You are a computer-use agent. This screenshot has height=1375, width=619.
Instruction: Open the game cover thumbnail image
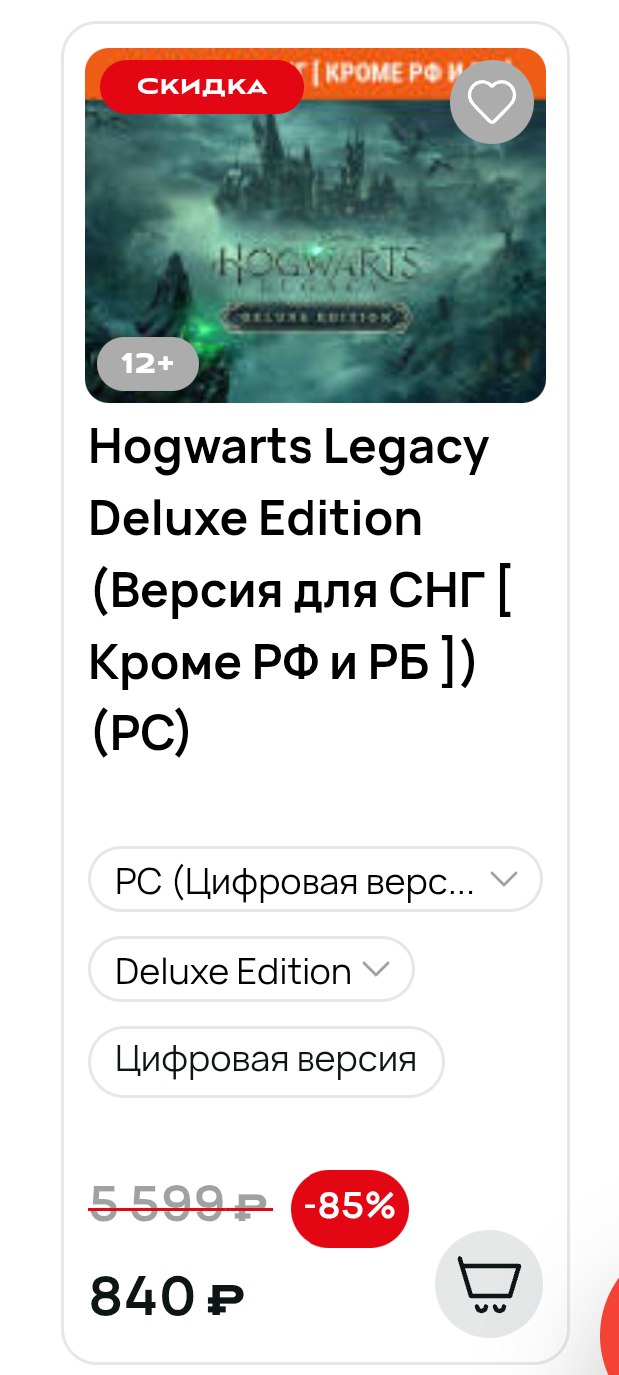[316, 226]
